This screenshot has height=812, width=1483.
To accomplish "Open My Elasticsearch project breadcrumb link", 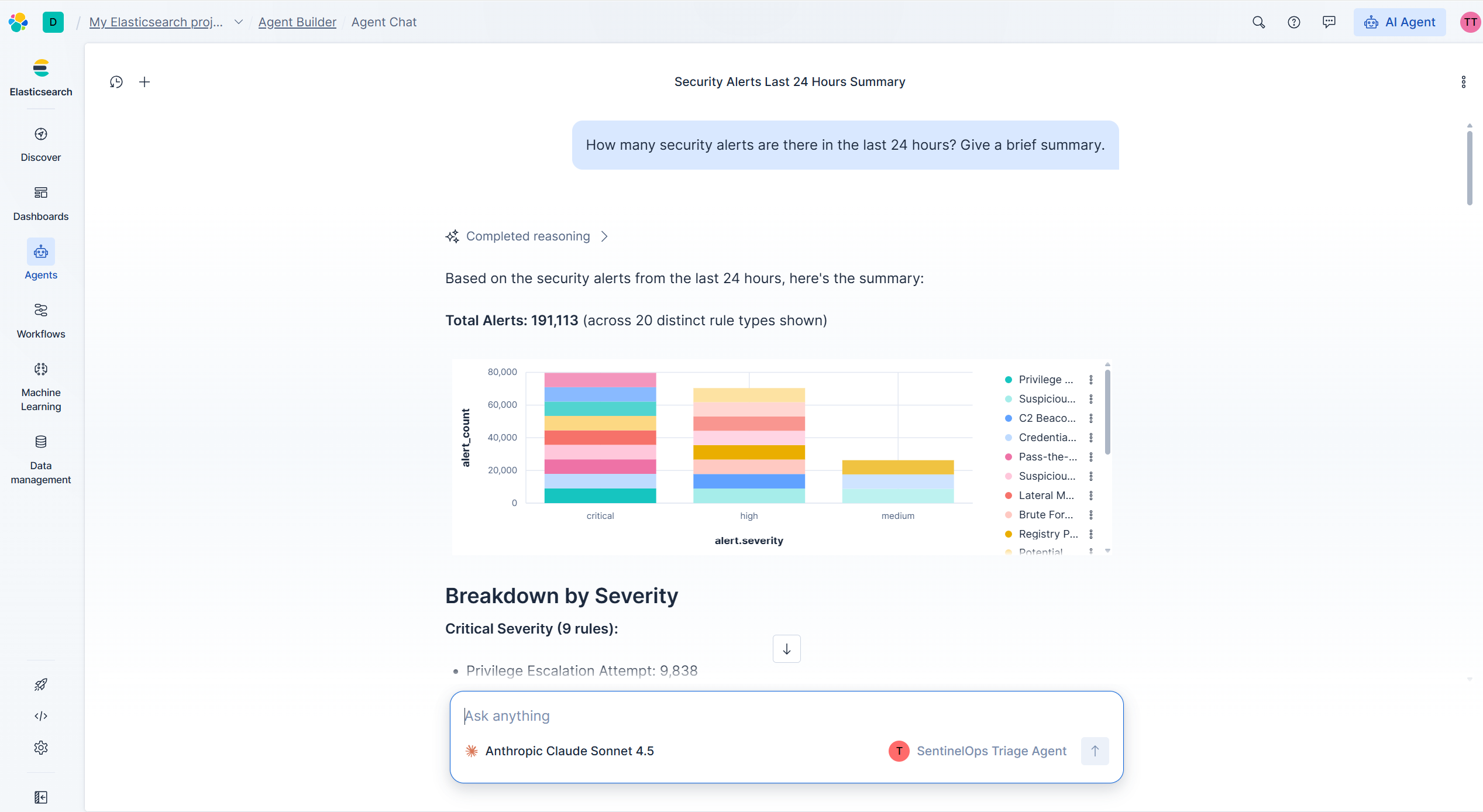I will click(x=156, y=22).
